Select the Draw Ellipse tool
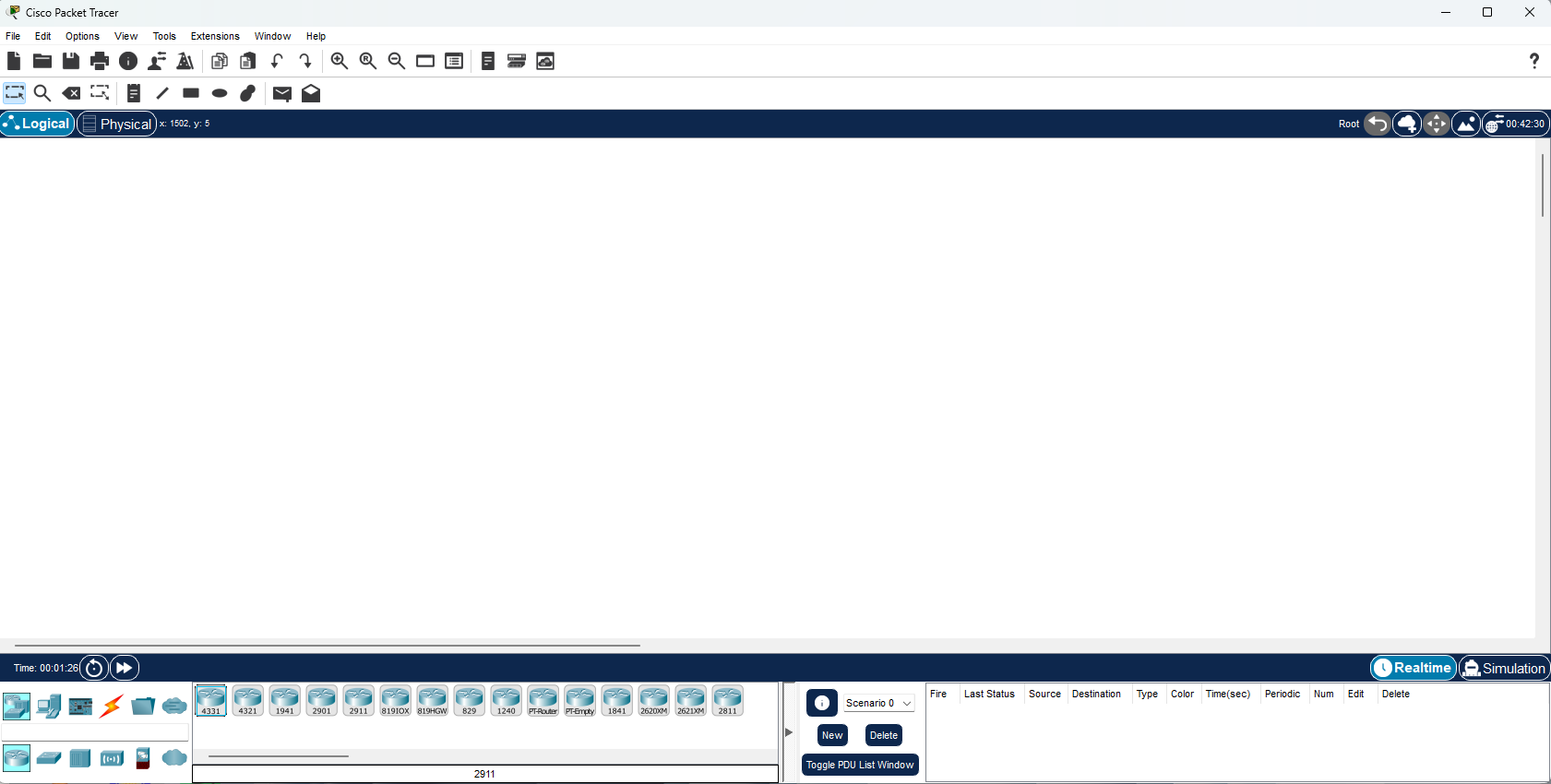1551x784 pixels. pos(220,93)
